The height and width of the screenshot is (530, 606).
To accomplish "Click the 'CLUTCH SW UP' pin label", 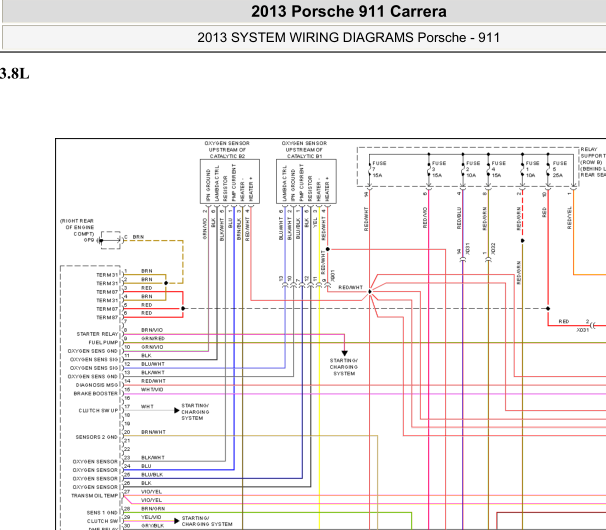I will [x=98, y=411].
